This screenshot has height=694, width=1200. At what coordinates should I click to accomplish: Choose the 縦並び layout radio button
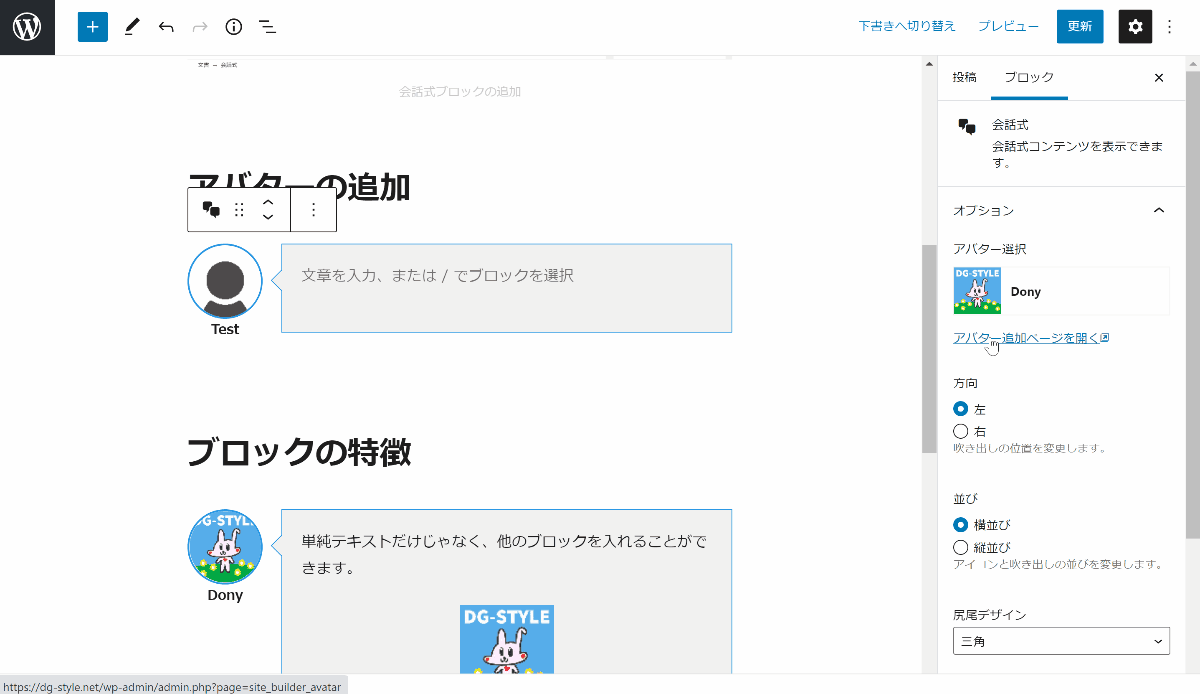point(961,547)
